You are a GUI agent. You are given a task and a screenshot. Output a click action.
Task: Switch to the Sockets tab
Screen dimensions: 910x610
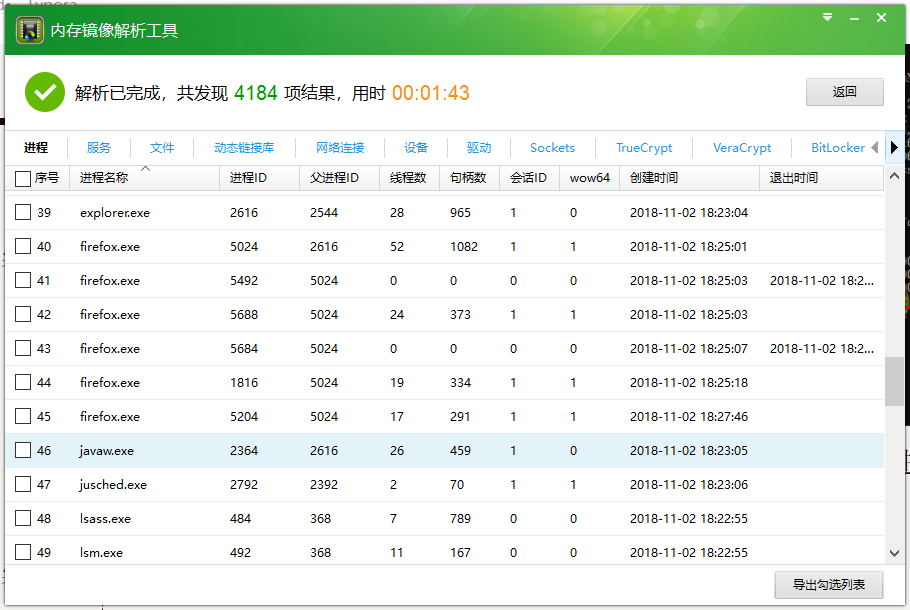[x=552, y=148]
